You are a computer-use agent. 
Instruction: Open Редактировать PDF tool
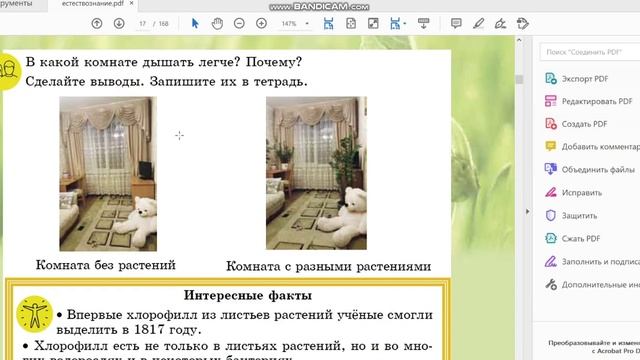[589, 101]
